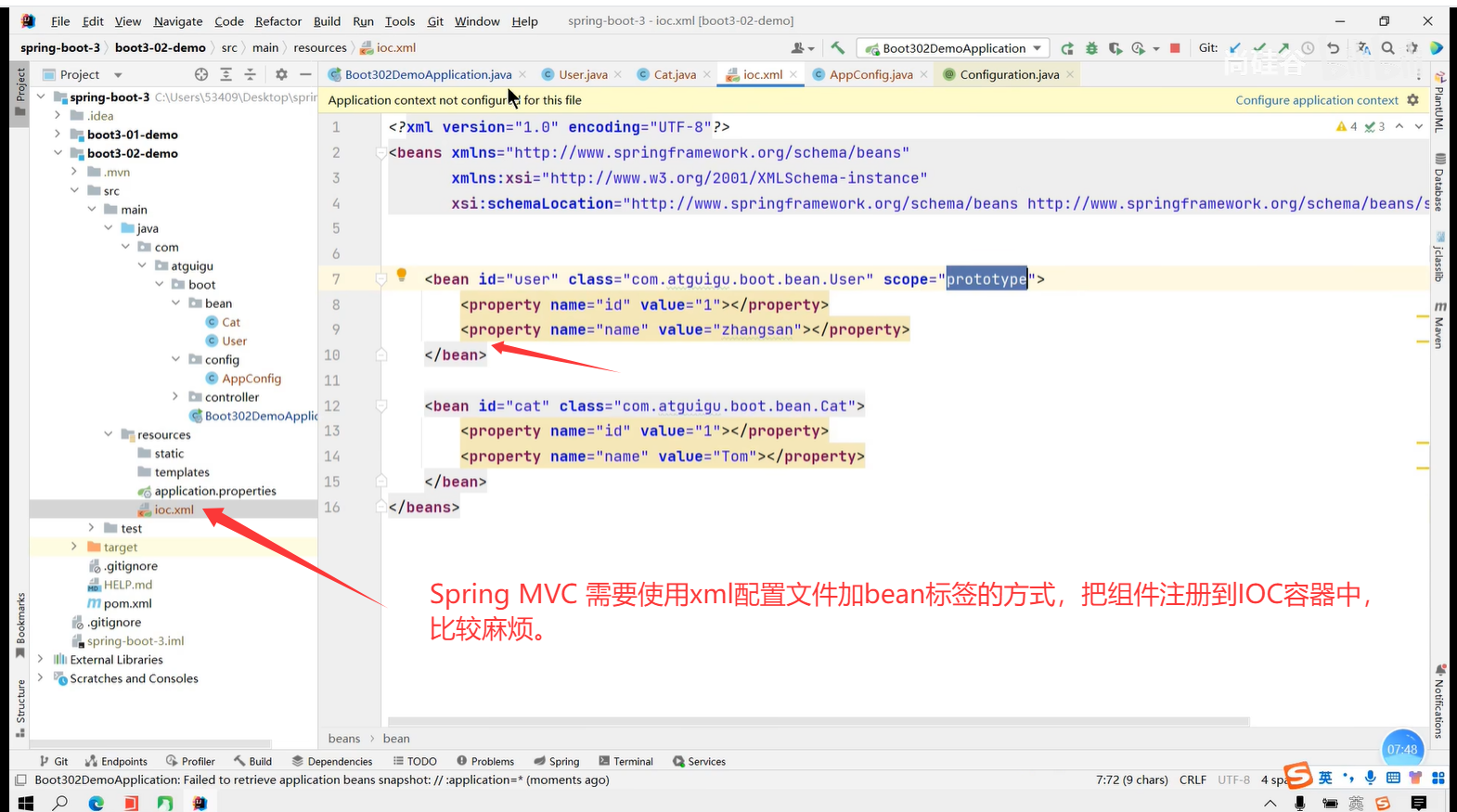Select opened file locate target icon

201,74
